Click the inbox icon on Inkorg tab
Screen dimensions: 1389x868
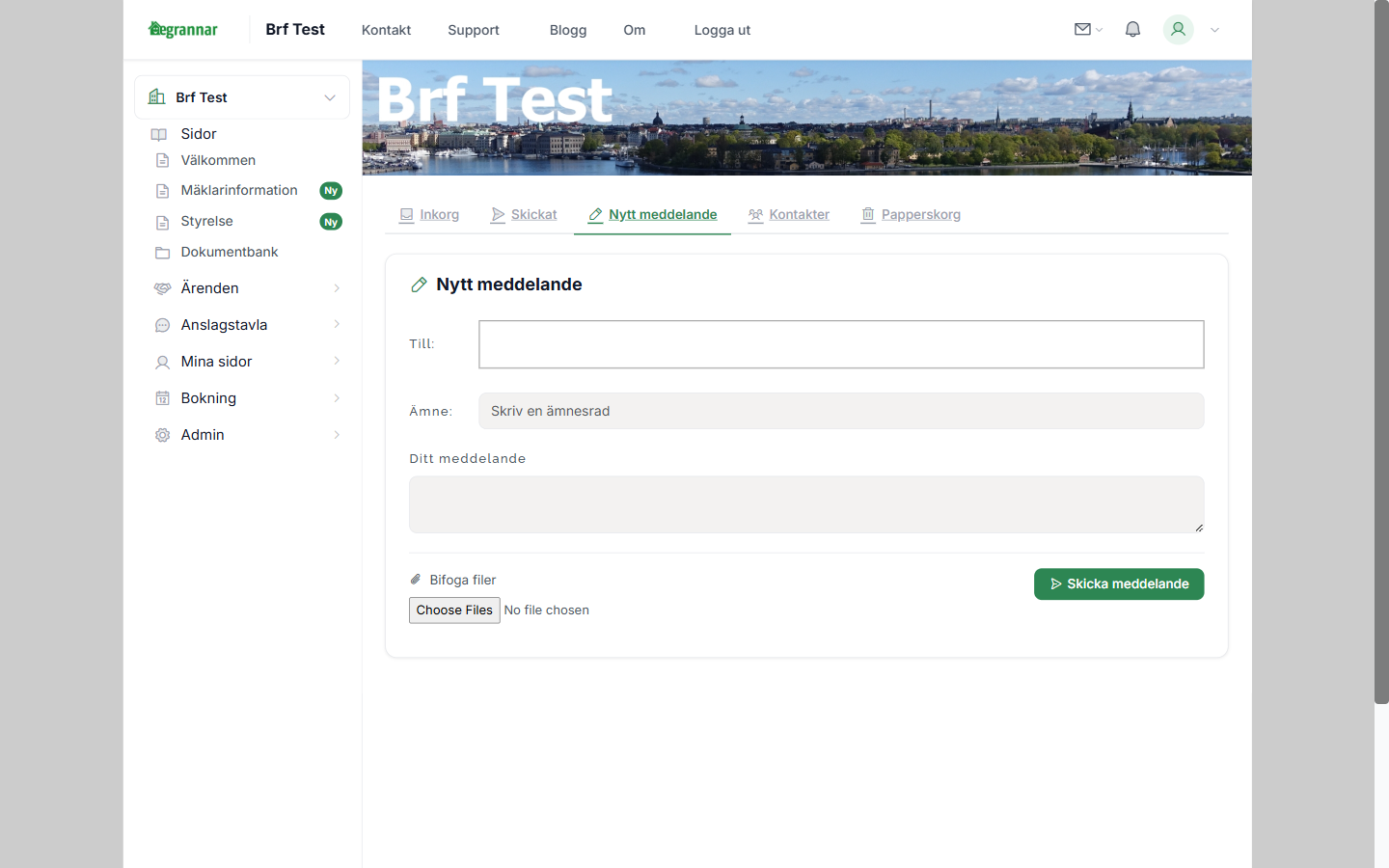[x=406, y=214]
